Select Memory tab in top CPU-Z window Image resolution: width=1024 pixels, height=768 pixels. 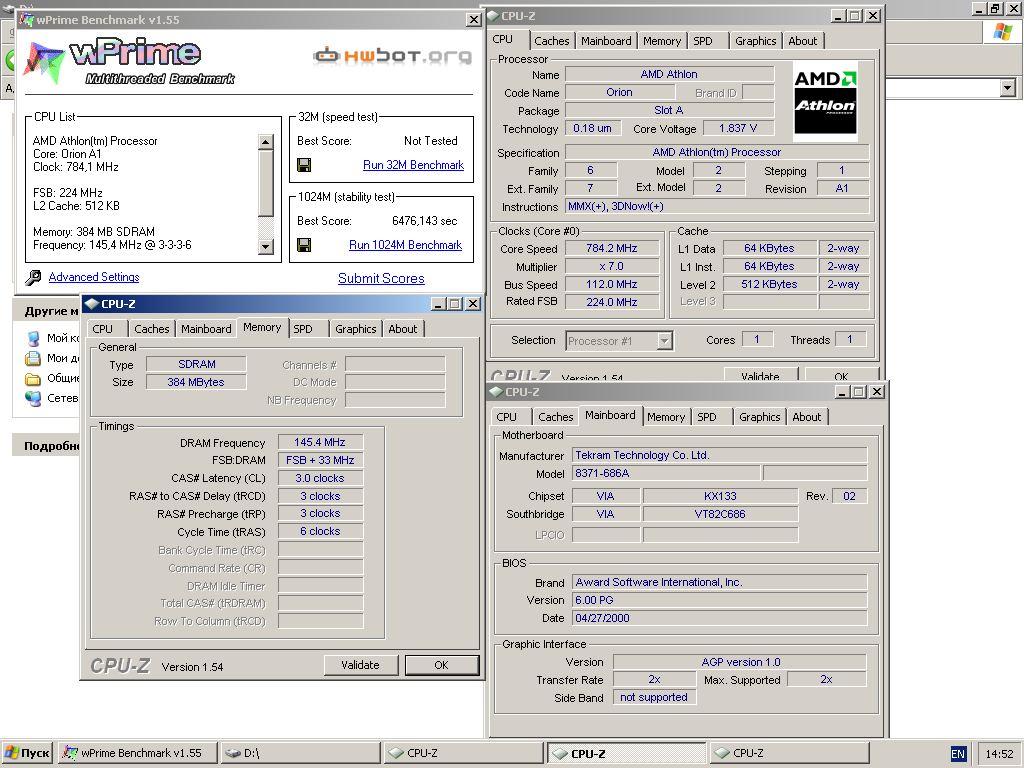[x=662, y=41]
